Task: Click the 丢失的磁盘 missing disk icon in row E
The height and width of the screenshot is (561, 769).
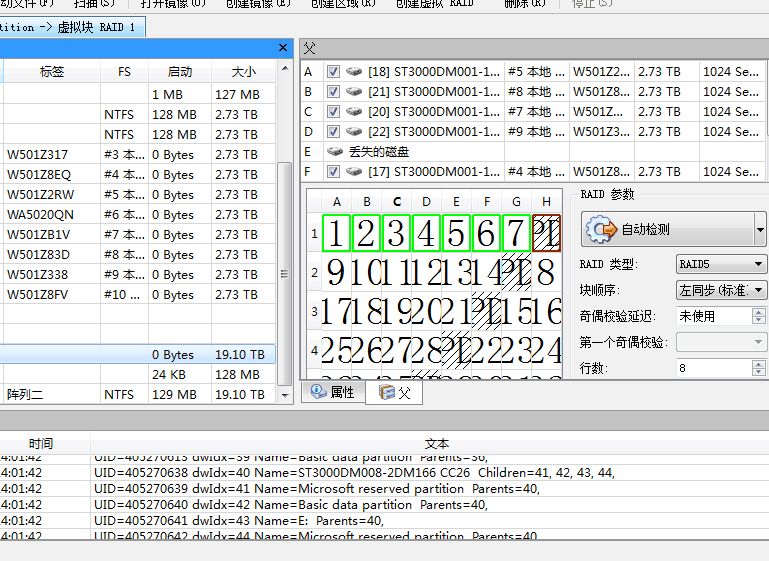Action: [336, 152]
